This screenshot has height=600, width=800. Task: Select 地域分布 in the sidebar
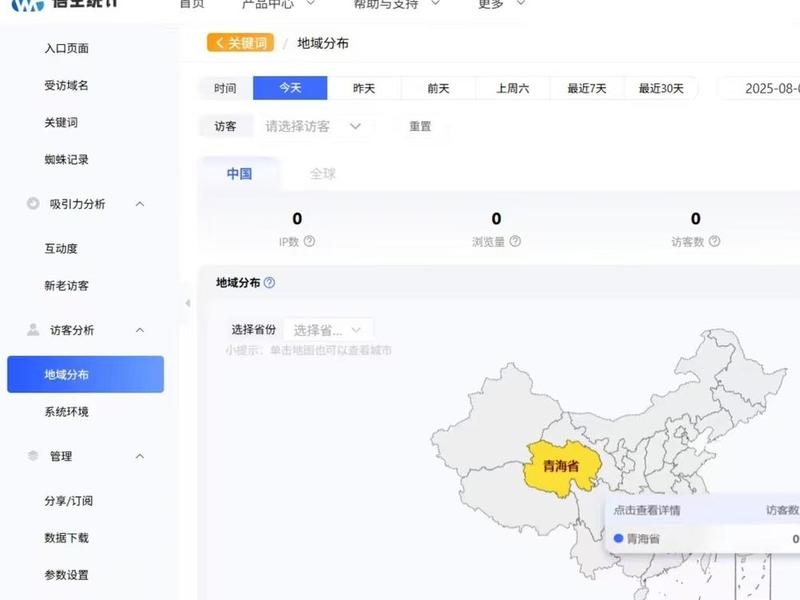click(85, 374)
